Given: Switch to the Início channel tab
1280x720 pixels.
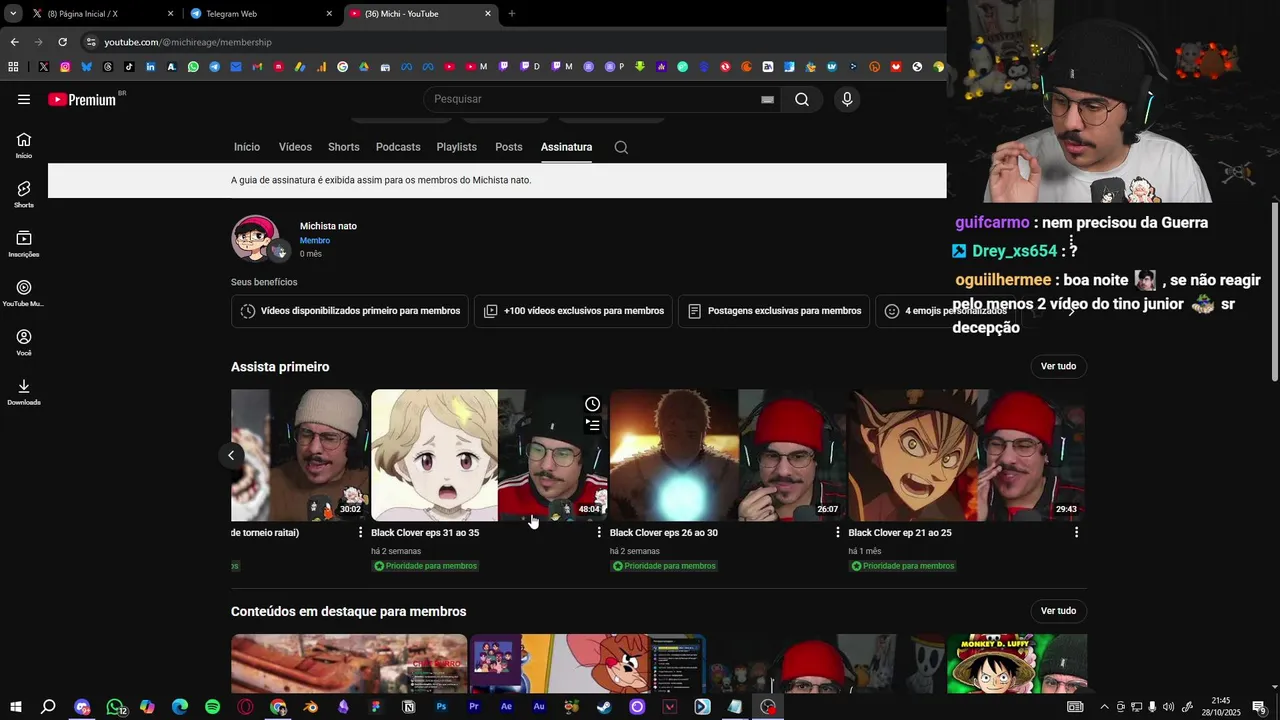Looking at the screenshot, I should tap(247, 147).
